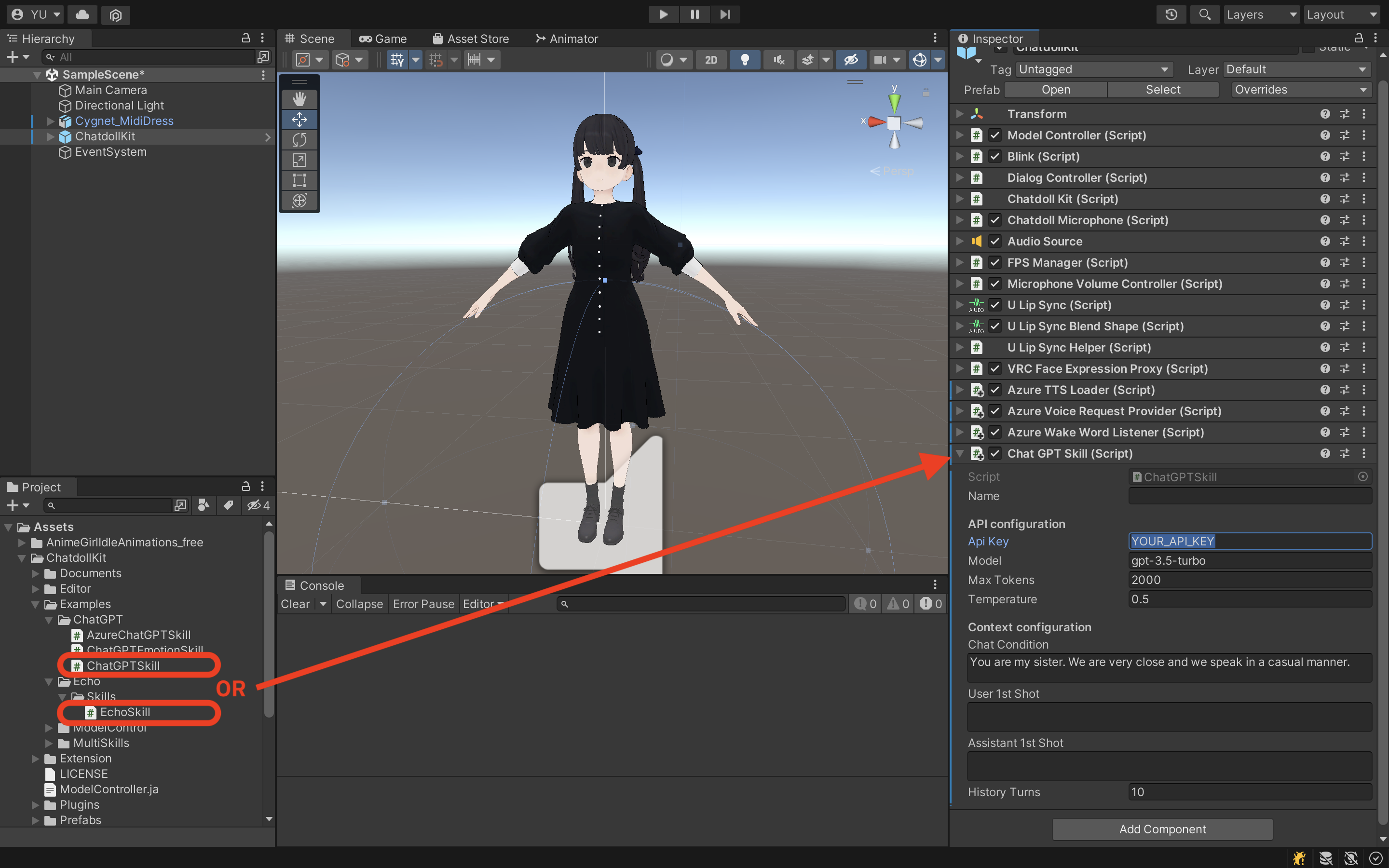Switch to the Game tab

point(383,39)
